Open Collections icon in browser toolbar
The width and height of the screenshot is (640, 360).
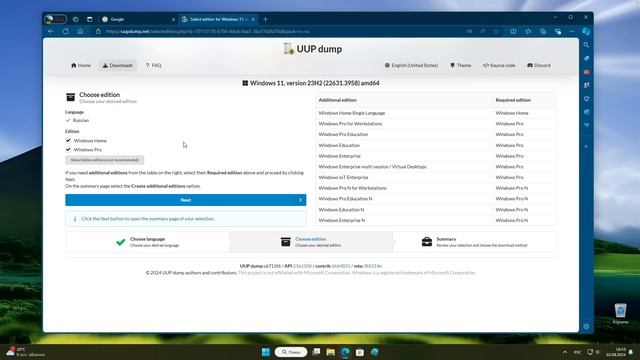(x=543, y=31)
